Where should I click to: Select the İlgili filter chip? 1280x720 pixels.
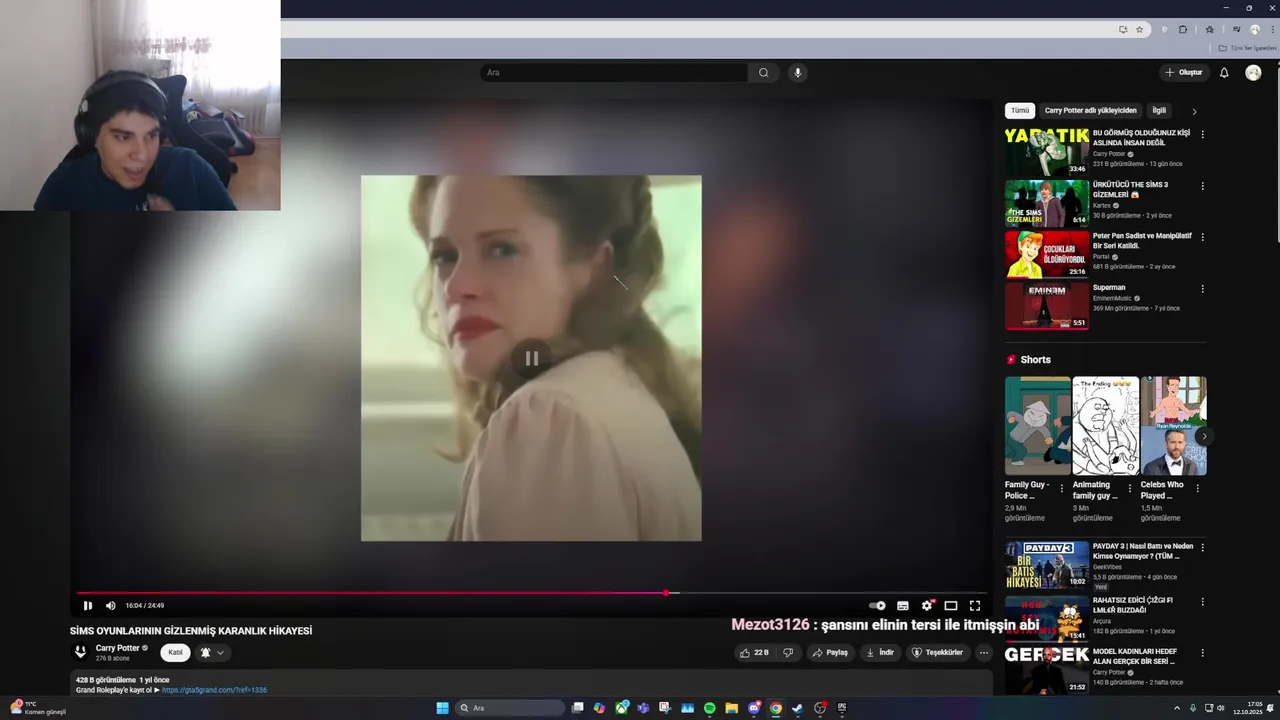[x=1159, y=110]
